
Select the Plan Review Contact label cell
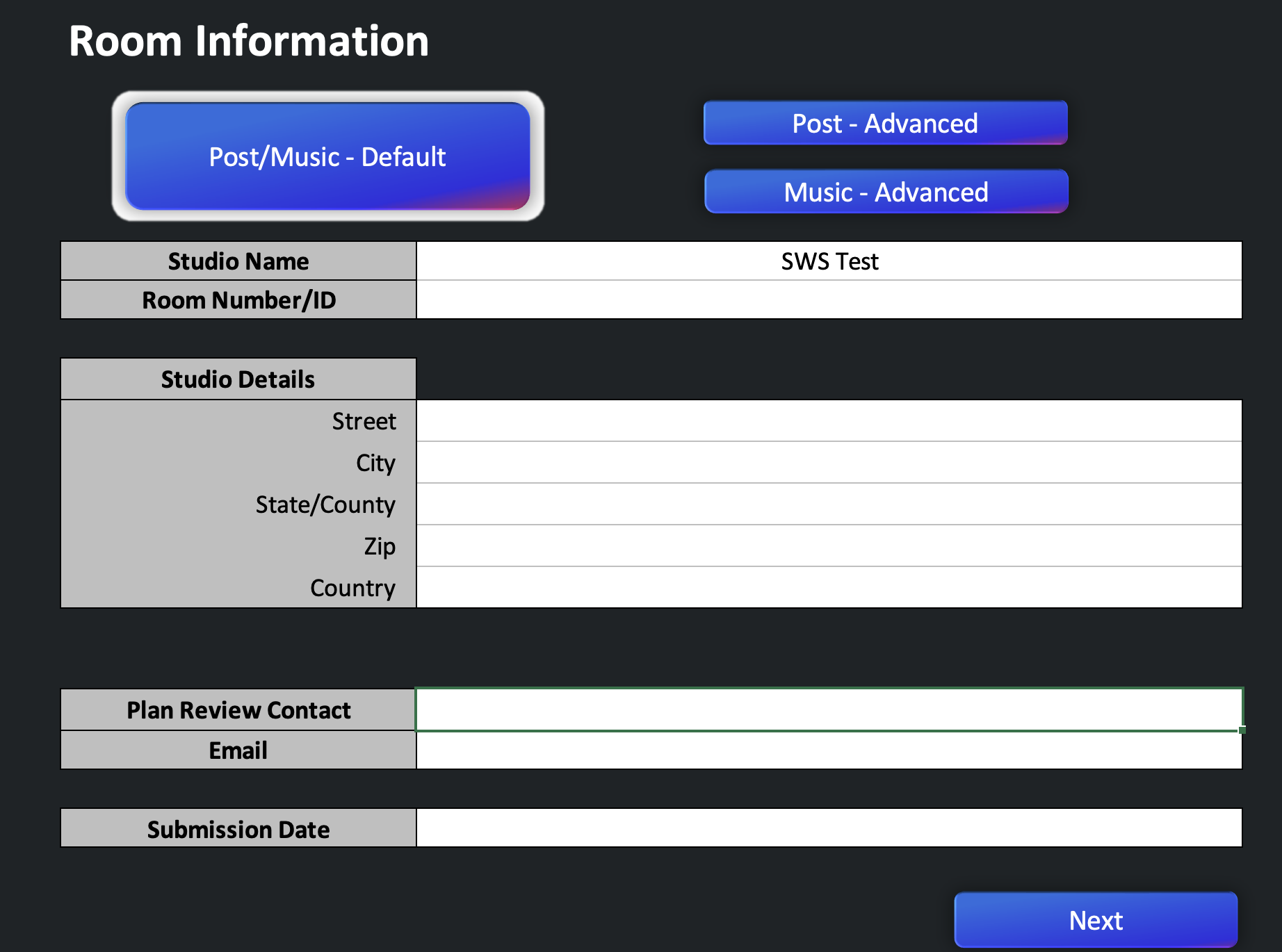point(238,709)
